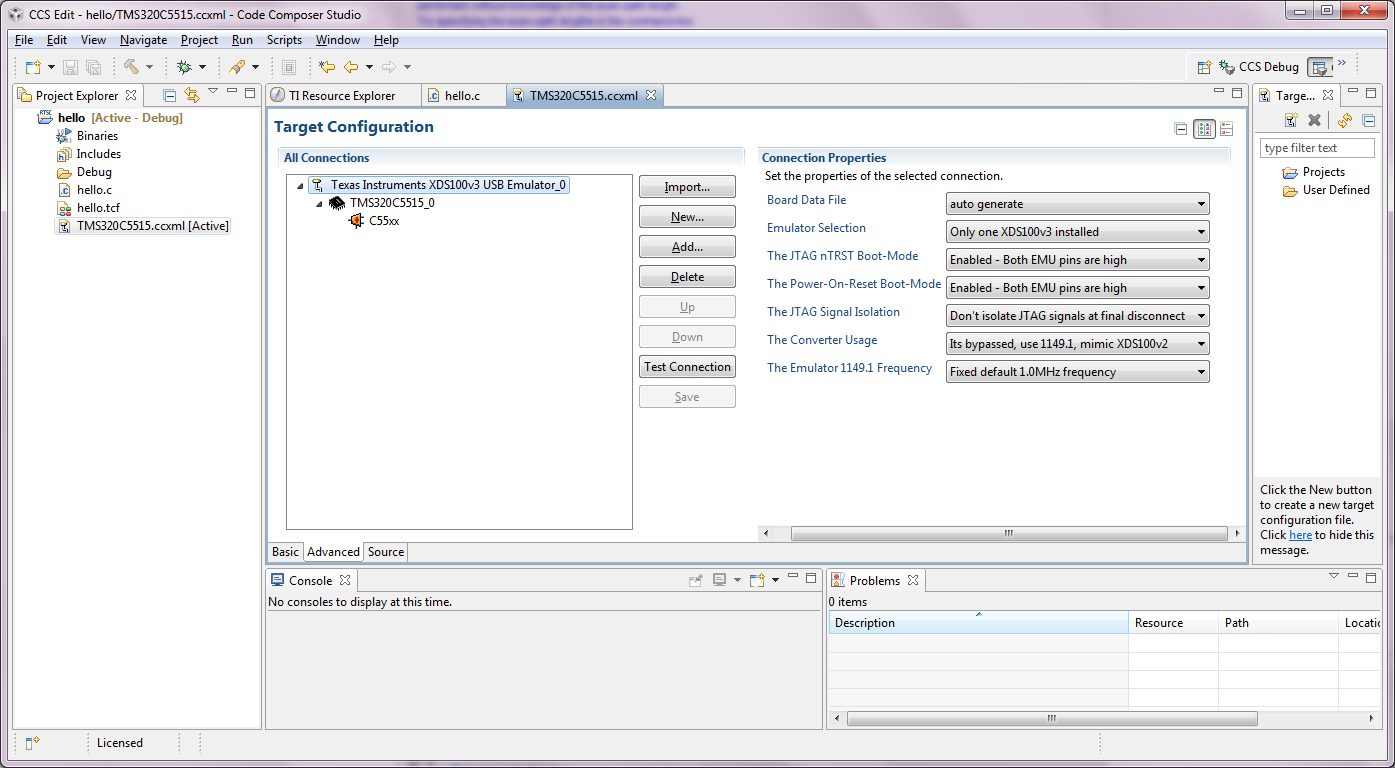The height and width of the screenshot is (768, 1395).
Task: Click the Display Selected Console monitor icon
Action: click(719, 580)
